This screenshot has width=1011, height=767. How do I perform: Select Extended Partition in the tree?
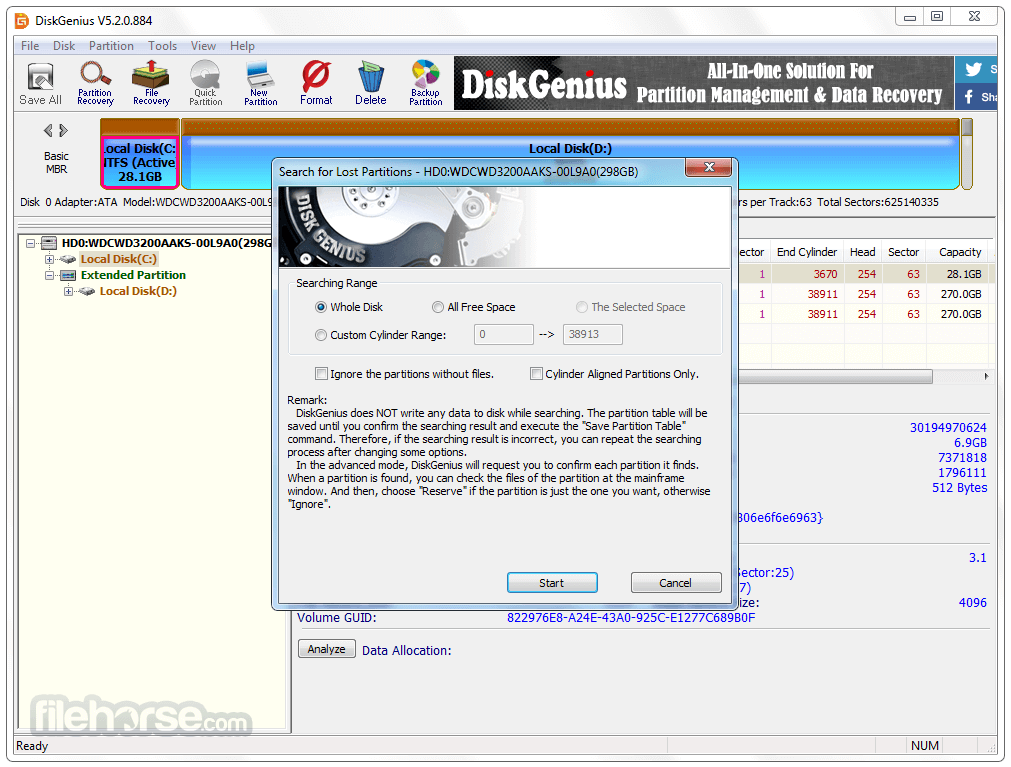click(133, 275)
